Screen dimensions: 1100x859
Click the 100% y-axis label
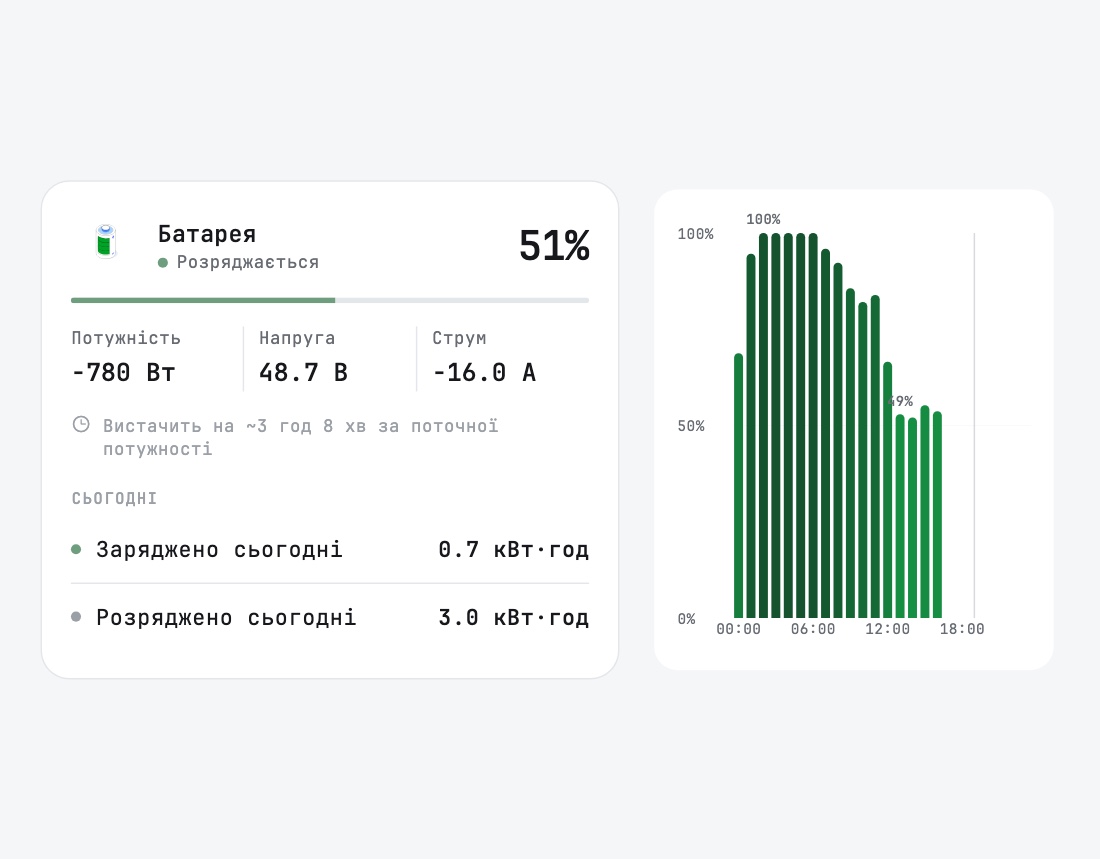coord(695,234)
